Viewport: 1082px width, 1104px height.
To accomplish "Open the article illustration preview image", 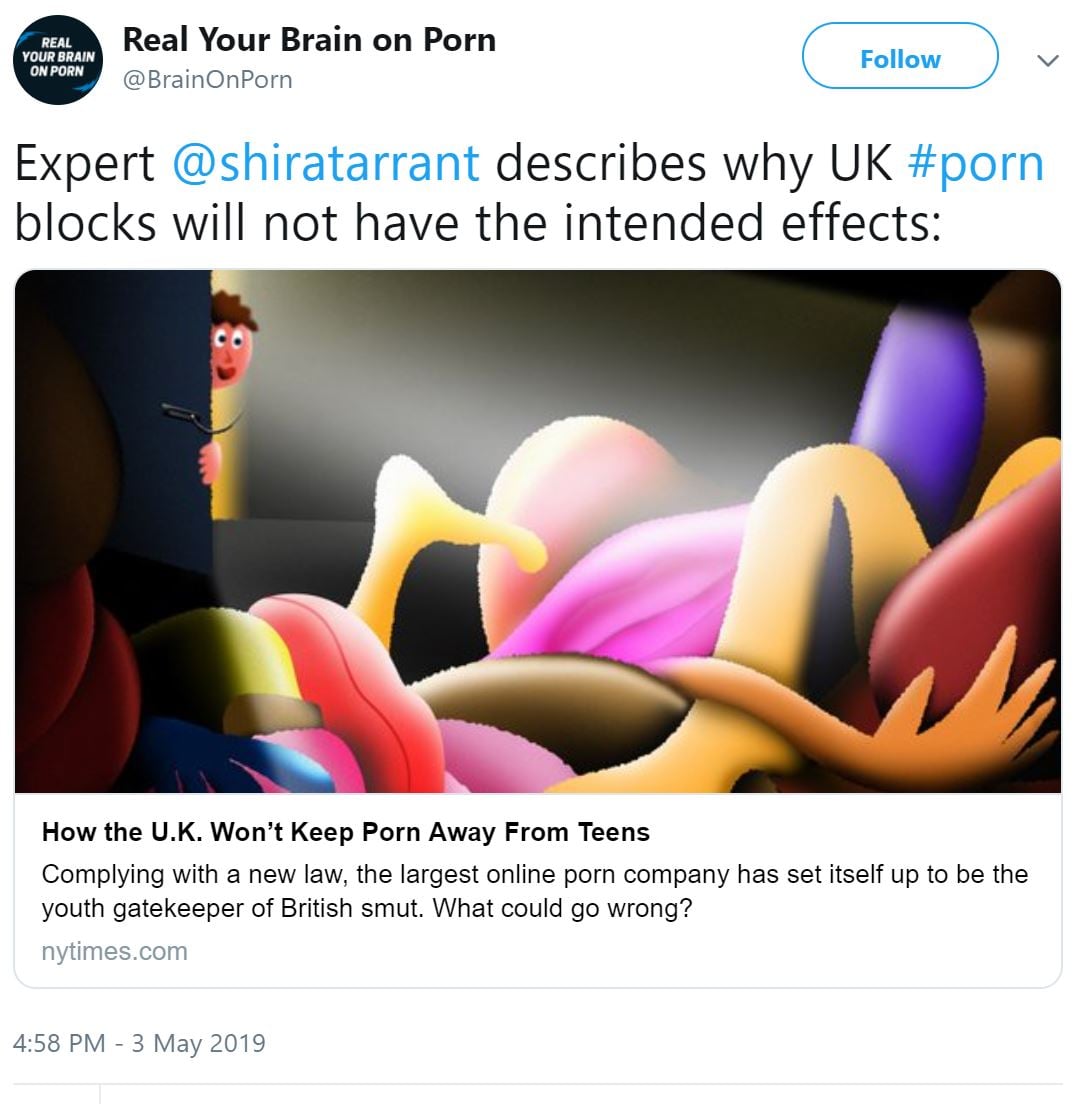I will [x=538, y=532].
